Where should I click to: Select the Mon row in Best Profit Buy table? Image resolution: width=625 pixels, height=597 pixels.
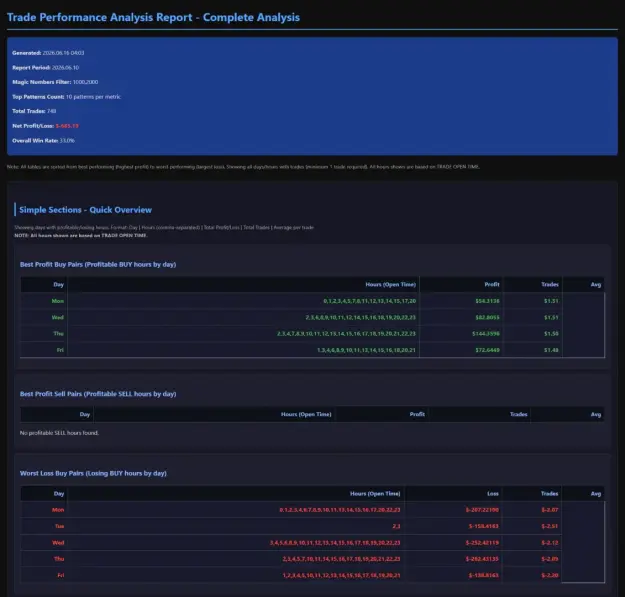312,301
